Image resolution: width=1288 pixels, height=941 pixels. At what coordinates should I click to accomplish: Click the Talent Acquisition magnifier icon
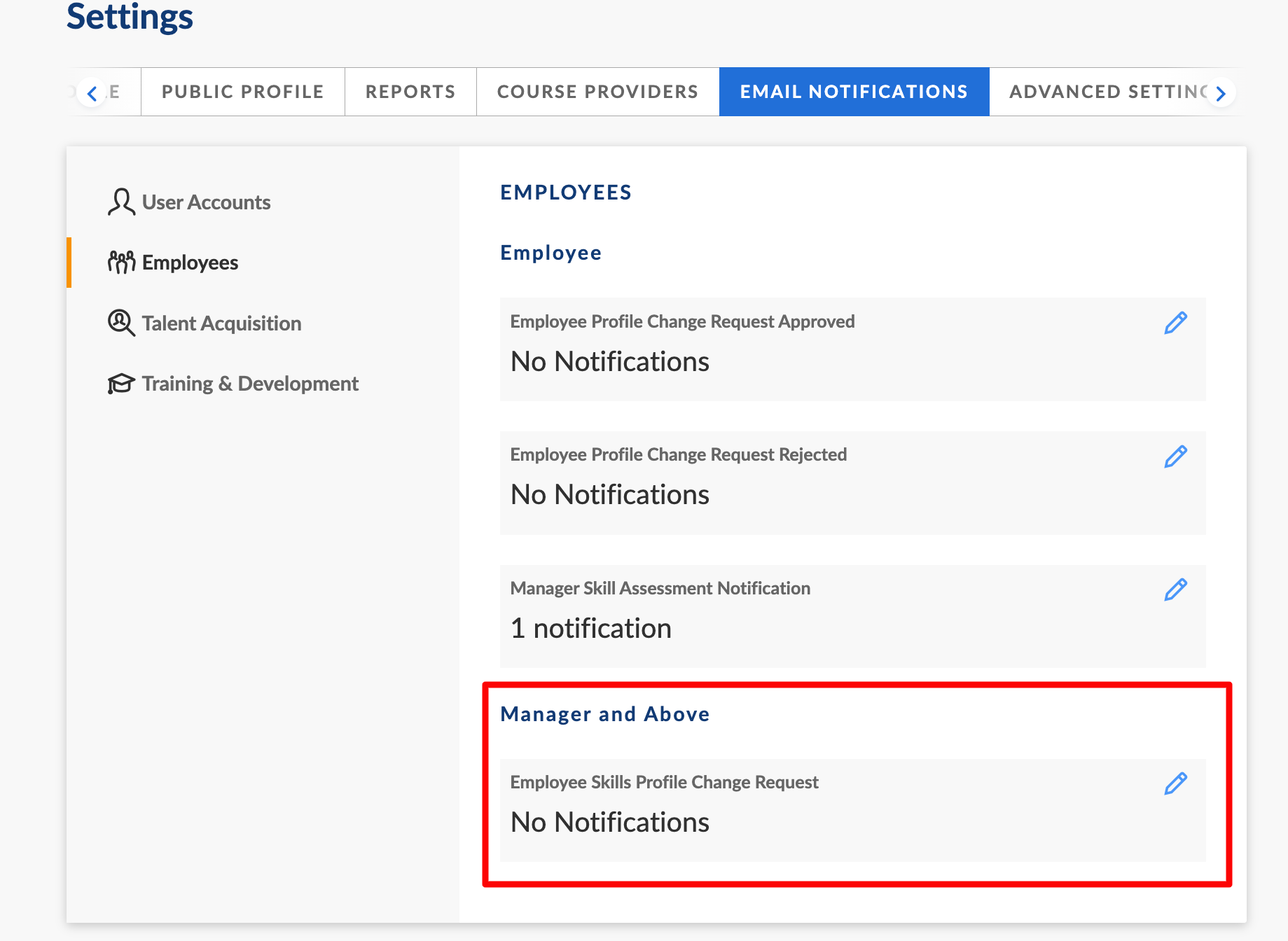point(121,323)
